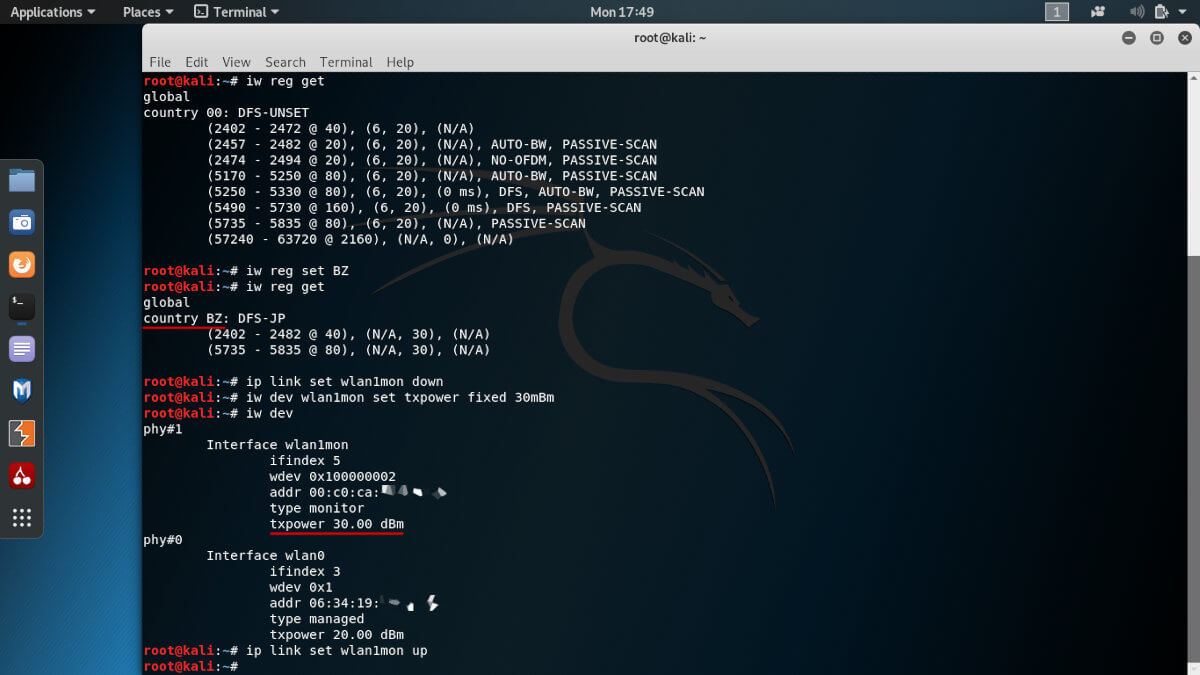1200x675 pixels.
Task: Open the Terminal menu in menu bar
Action: click(x=346, y=62)
